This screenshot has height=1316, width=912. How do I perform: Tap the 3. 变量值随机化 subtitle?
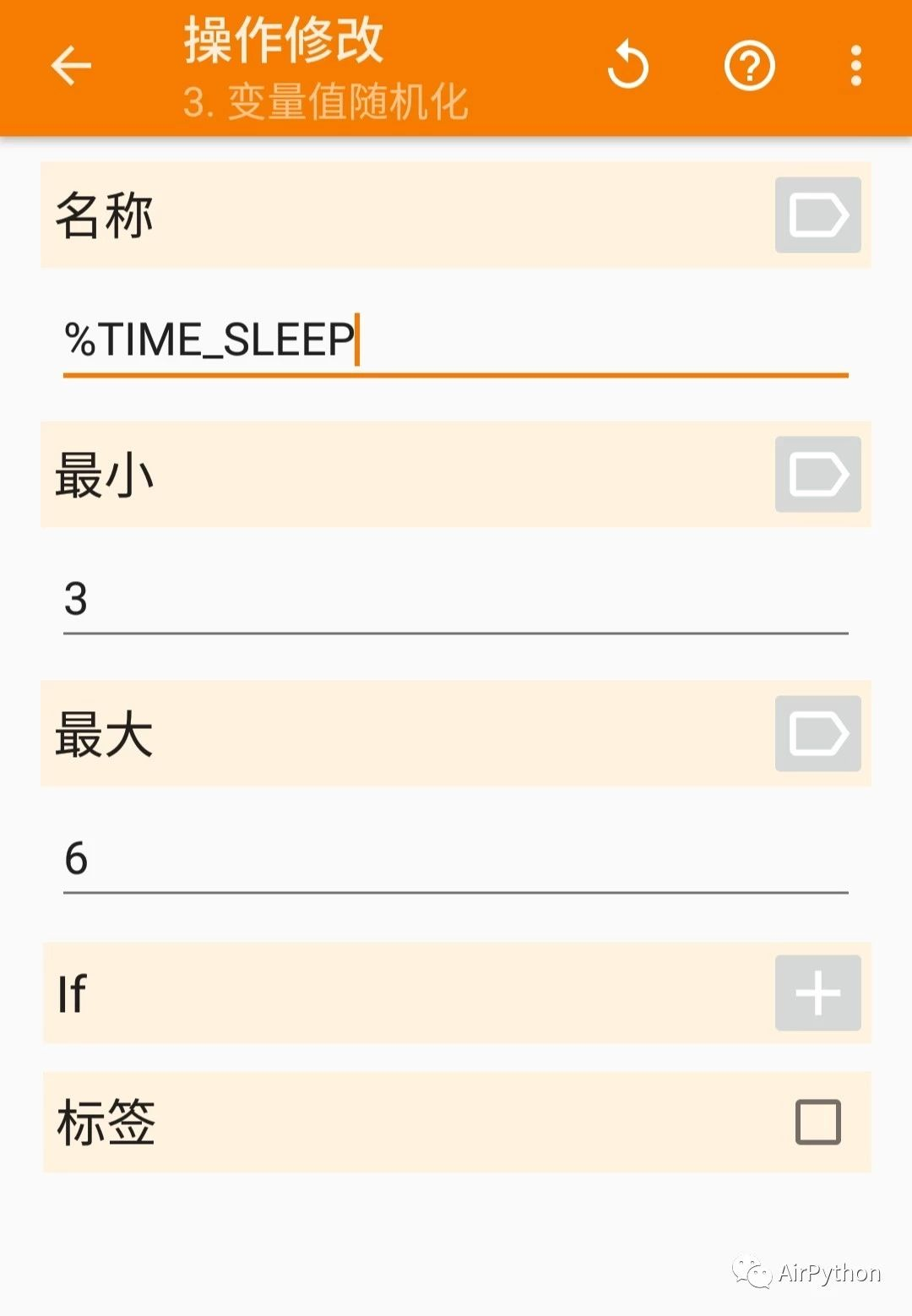click(325, 102)
